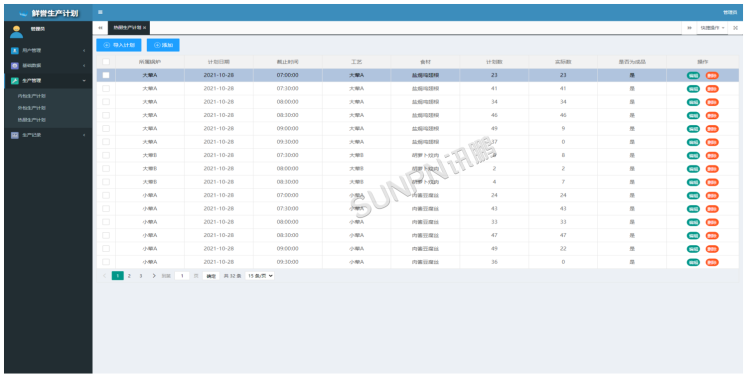
Task: Click the fullscreen icon at top right
Action: [x=736, y=28]
